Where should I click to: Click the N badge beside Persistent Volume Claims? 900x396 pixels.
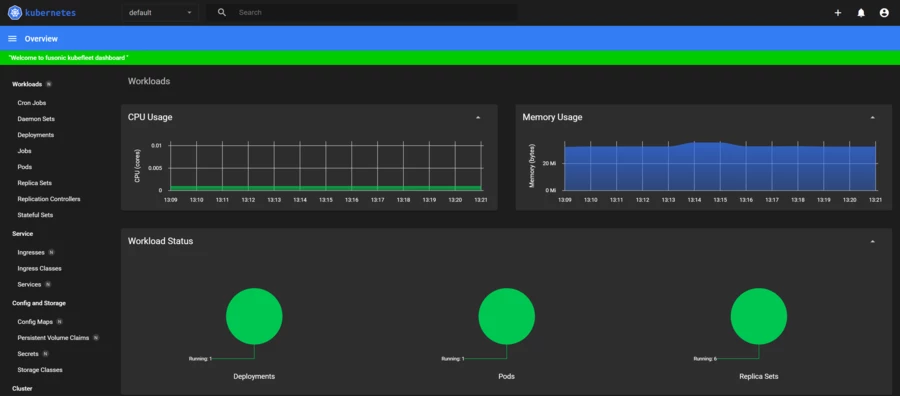(96, 338)
